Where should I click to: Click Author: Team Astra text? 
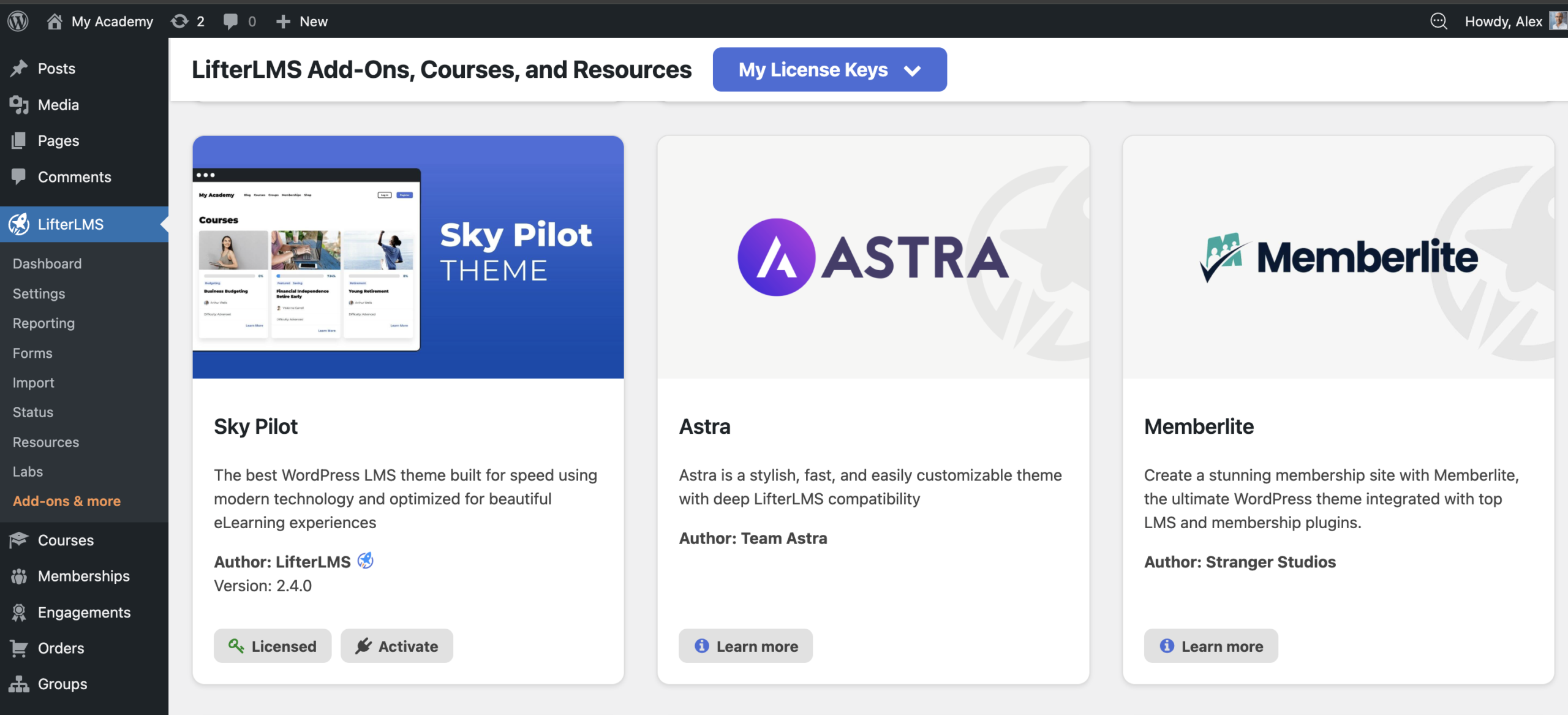(x=753, y=538)
